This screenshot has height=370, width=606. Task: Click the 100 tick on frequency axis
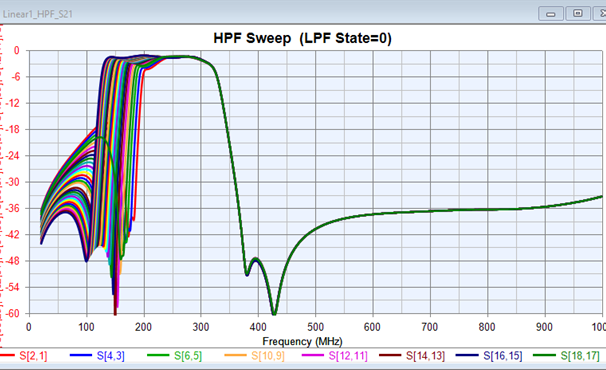86,327
